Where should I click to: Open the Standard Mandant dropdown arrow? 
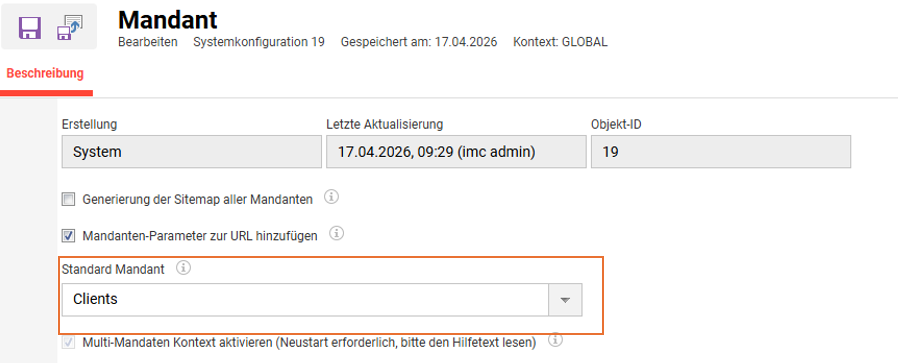(565, 299)
